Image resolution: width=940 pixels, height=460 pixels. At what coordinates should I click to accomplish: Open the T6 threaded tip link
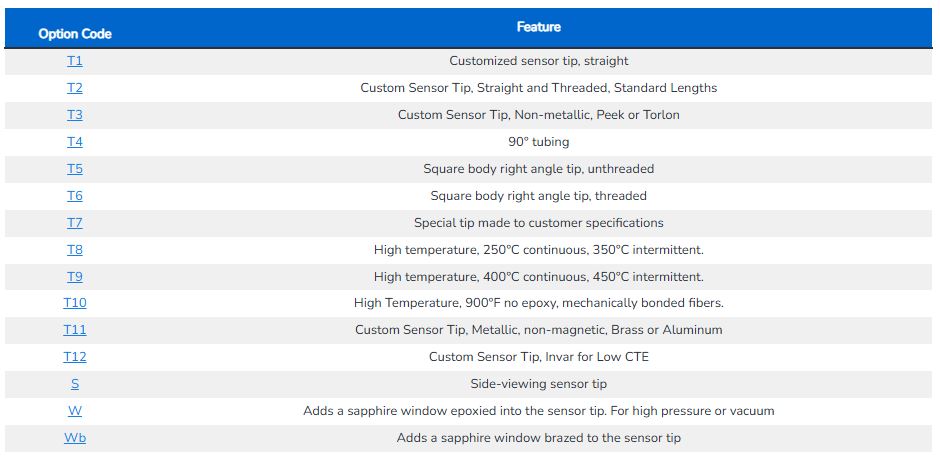click(75, 196)
